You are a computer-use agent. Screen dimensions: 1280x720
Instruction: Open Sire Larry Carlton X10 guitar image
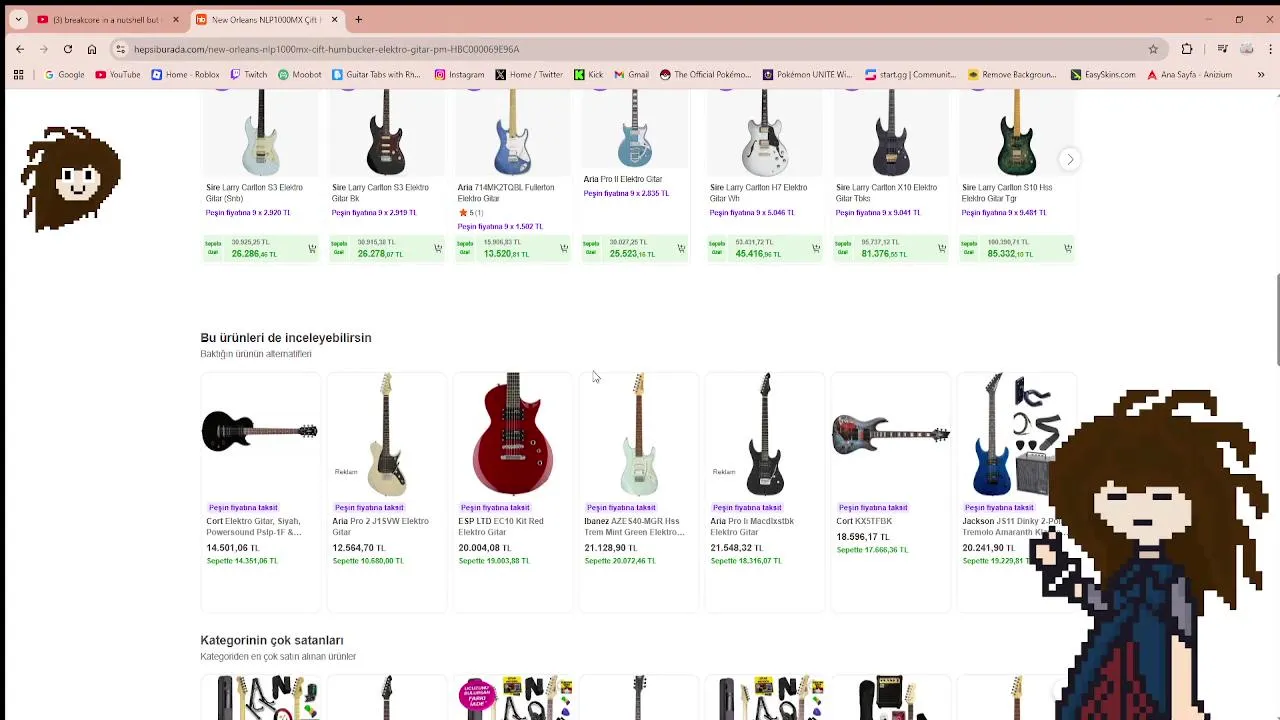click(890, 133)
